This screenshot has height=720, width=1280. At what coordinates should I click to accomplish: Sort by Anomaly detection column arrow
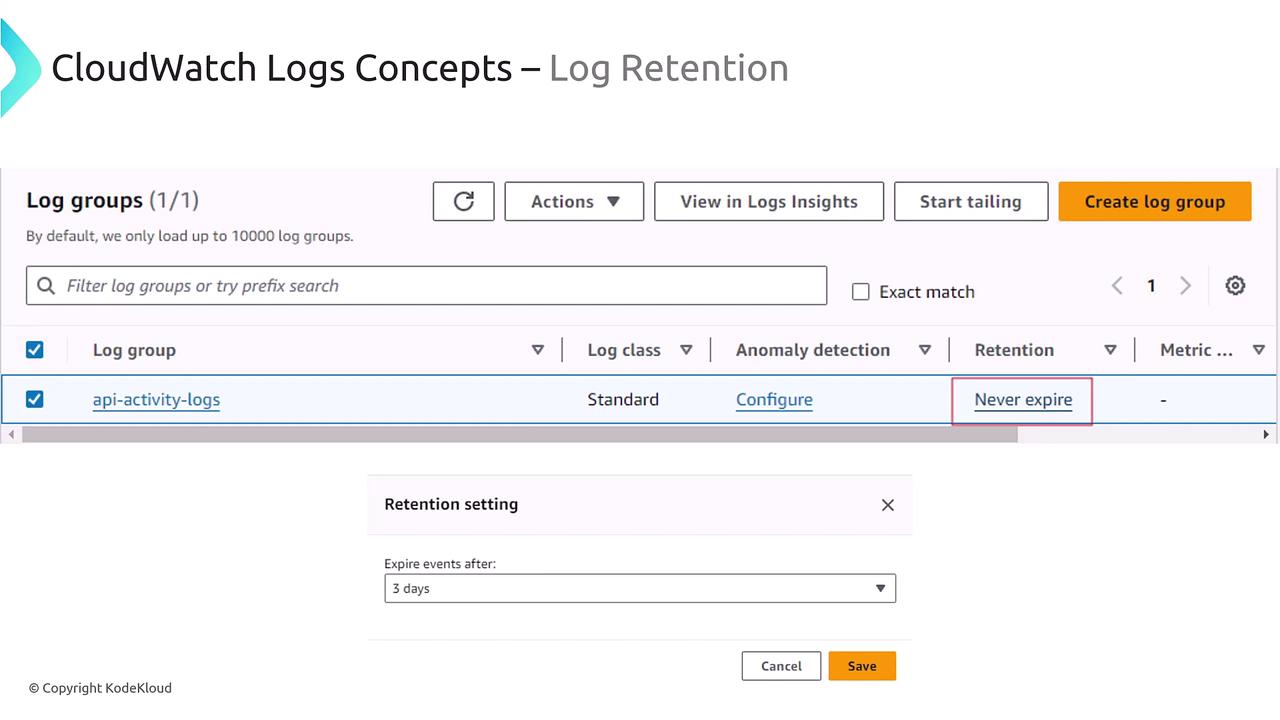click(925, 350)
